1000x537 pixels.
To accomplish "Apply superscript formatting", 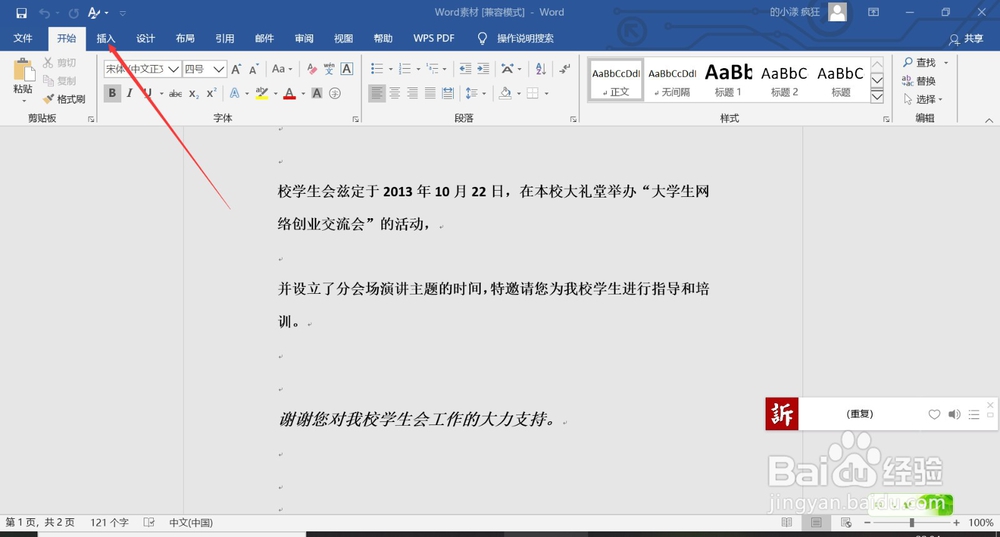I will pyautogui.click(x=212, y=94).
